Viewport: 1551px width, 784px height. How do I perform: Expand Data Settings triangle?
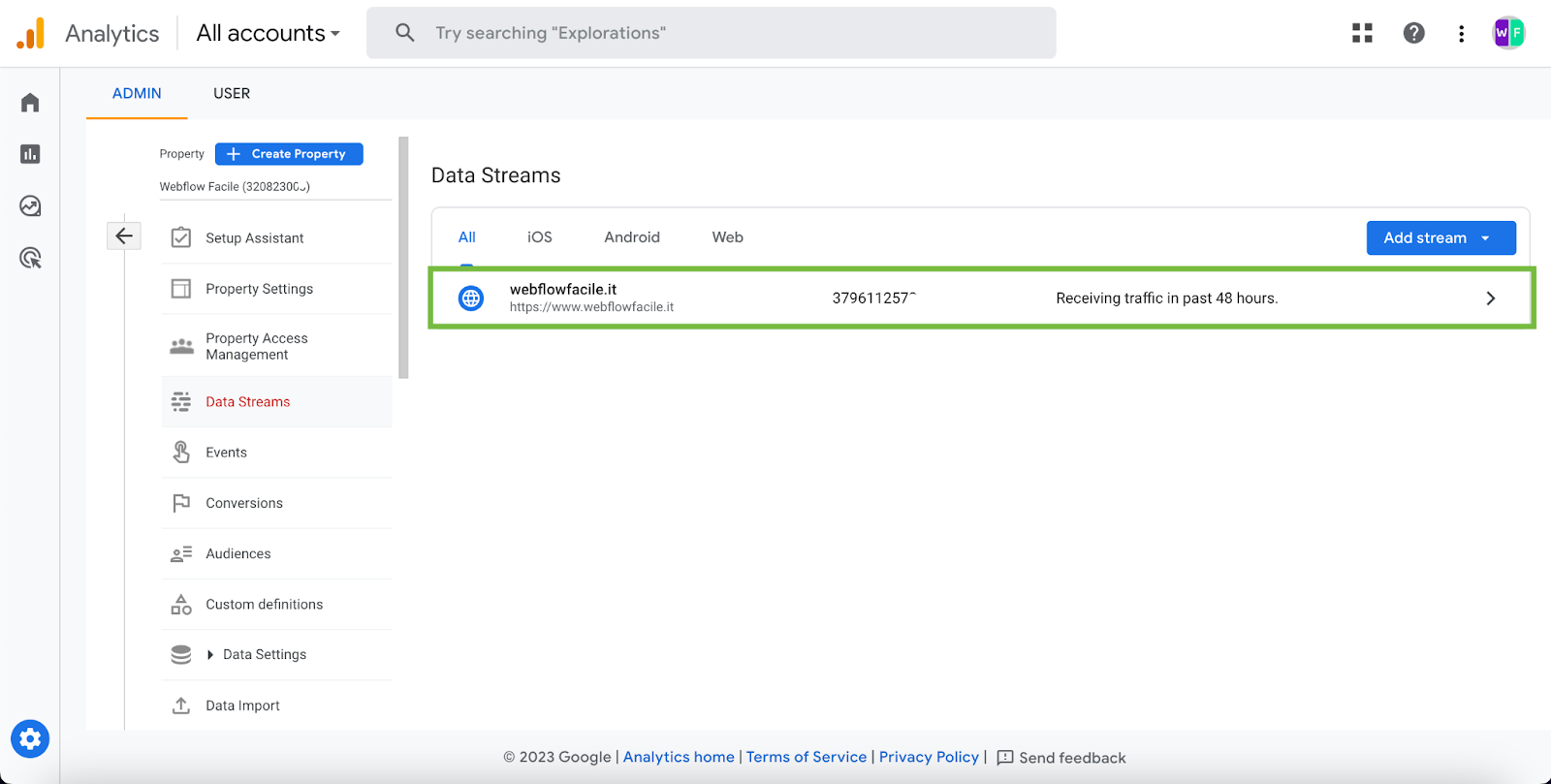click(x=210, y=655)
